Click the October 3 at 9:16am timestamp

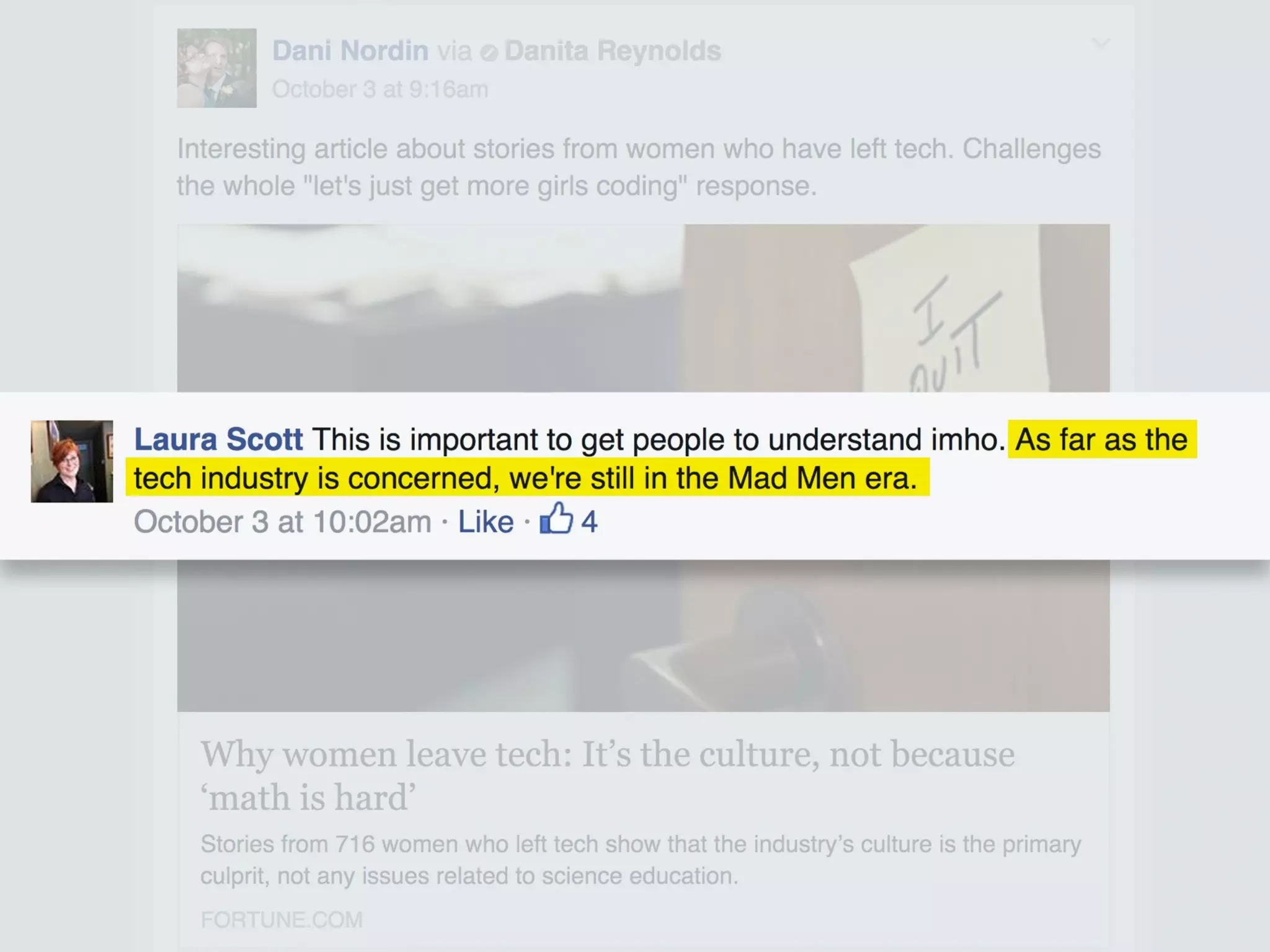click(380, 89)
